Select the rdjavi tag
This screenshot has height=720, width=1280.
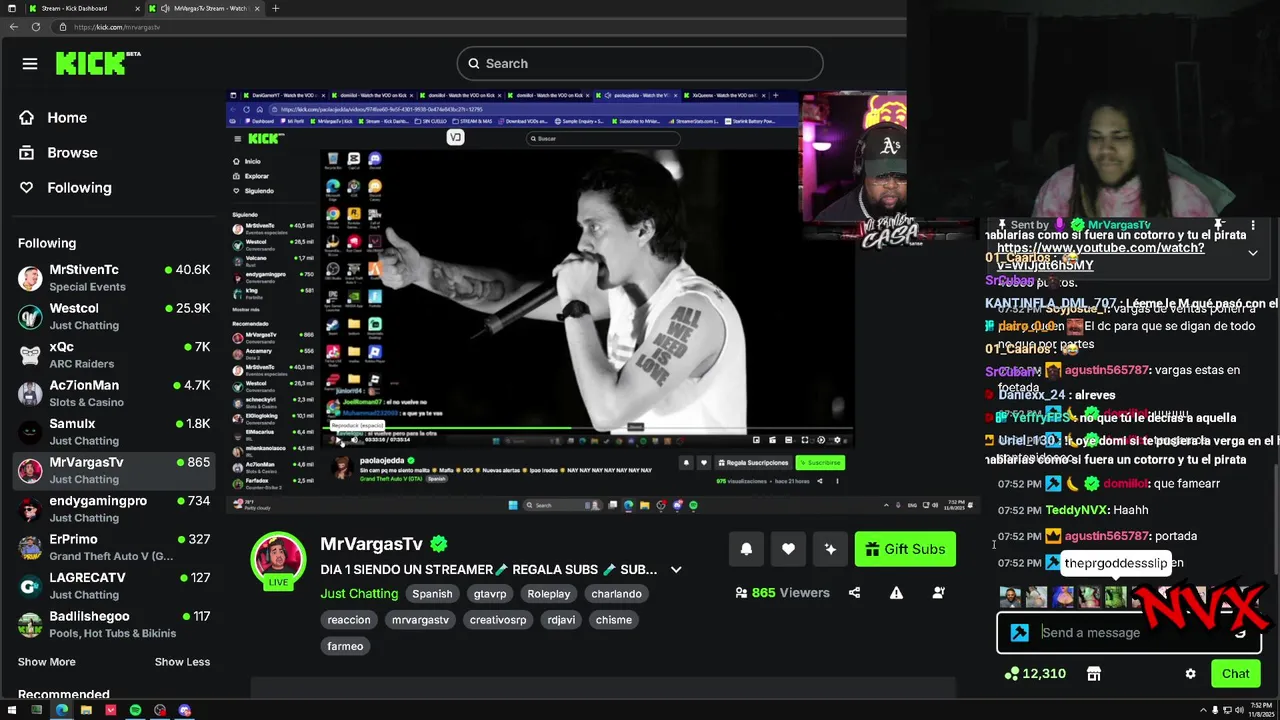pos(561,620)
